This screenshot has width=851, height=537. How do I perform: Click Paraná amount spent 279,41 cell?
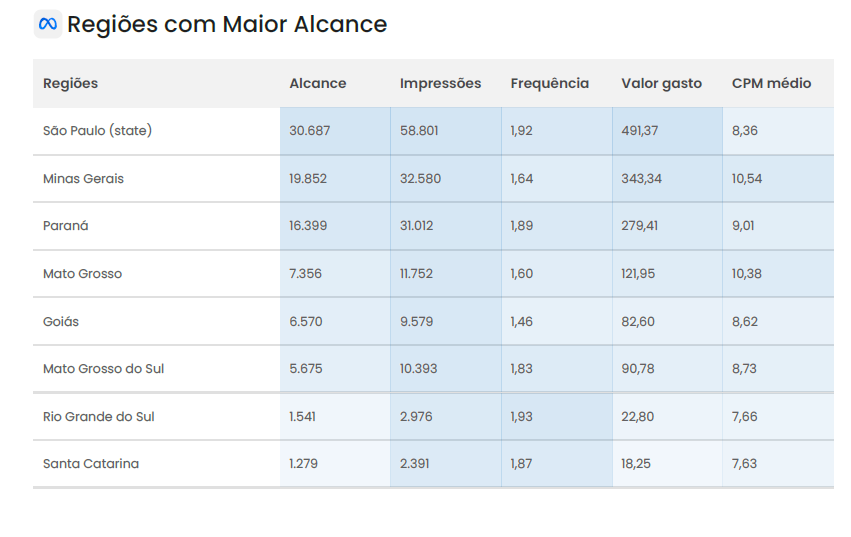[x=640, y=226]
